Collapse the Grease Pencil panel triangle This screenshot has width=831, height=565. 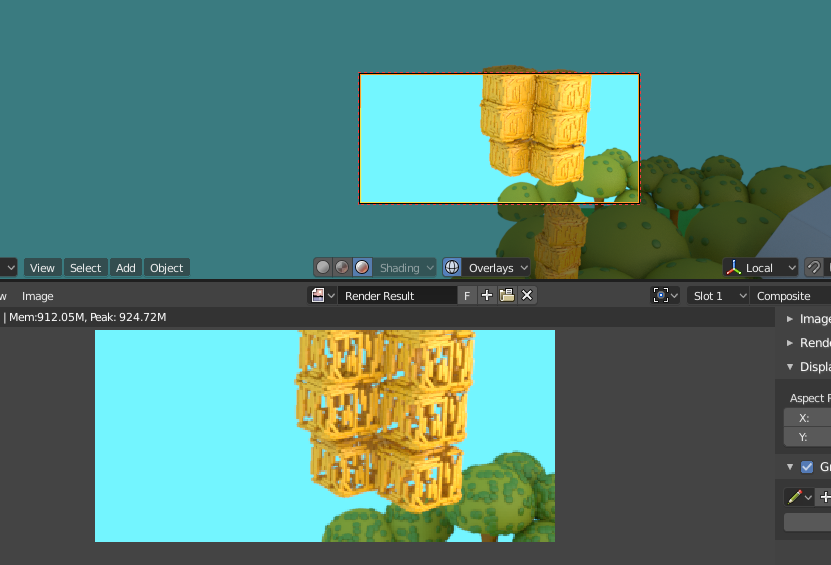pyautogui.click(x=790, y=467)
